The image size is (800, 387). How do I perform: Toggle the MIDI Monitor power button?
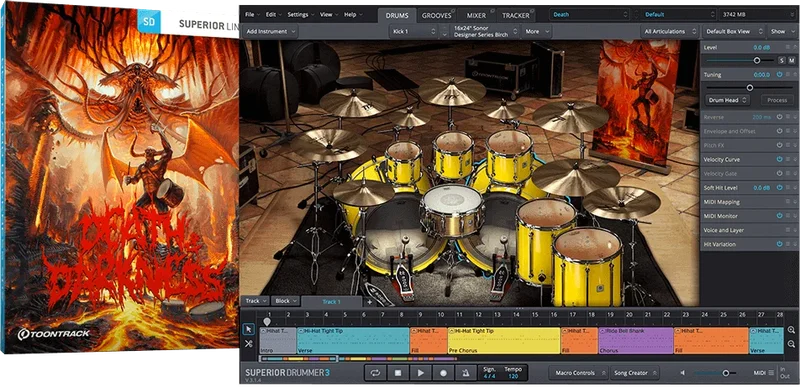(780, 216)
